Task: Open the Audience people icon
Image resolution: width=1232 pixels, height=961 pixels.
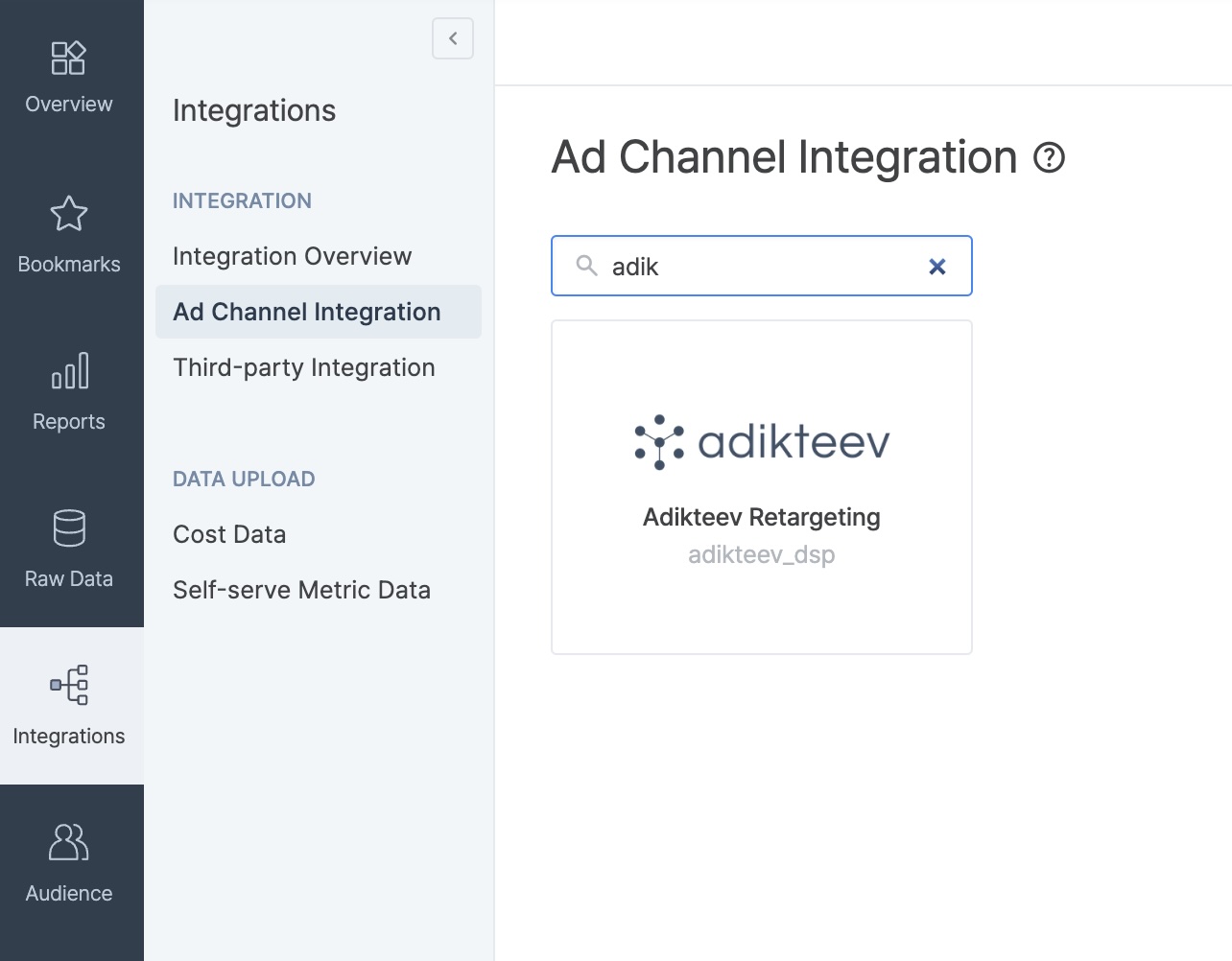Action: point(69,843)
